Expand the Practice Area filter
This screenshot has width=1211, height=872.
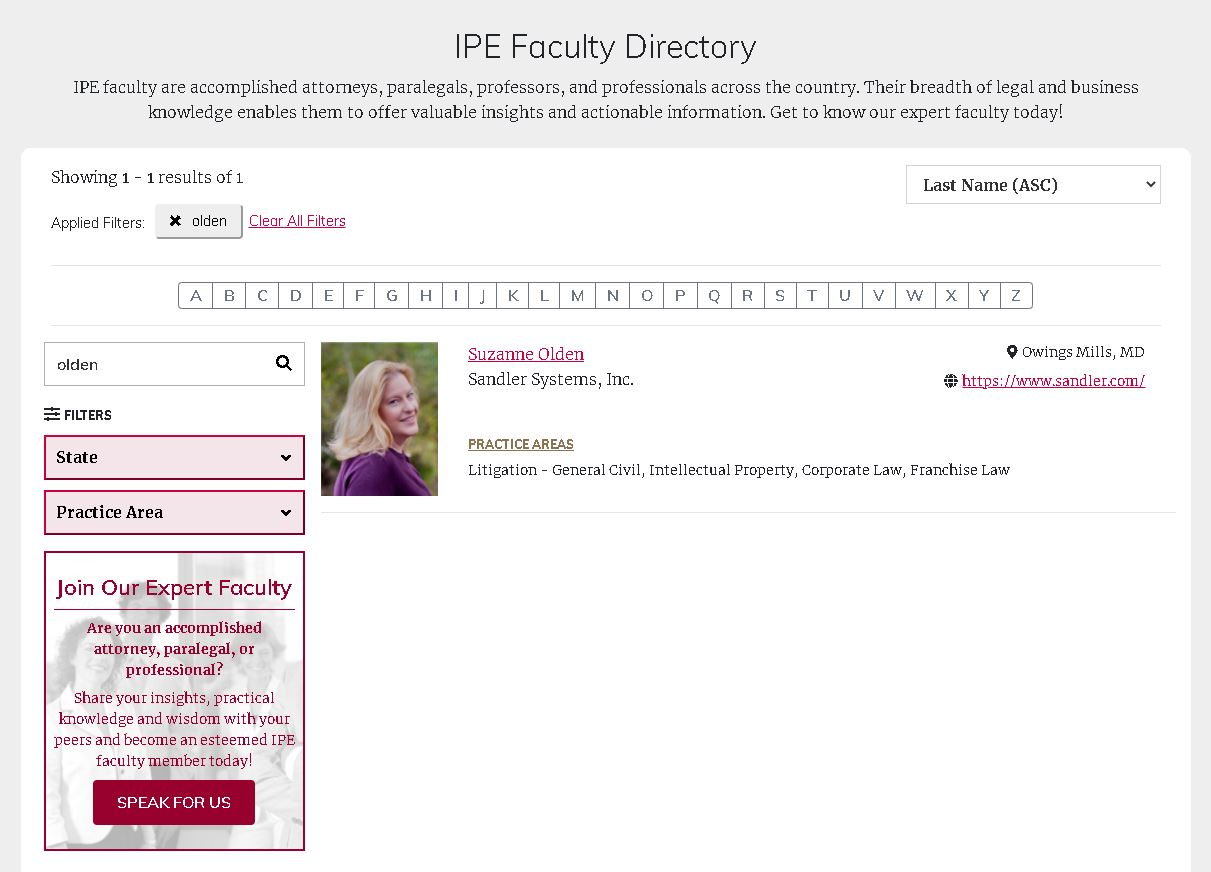point(174,512)
